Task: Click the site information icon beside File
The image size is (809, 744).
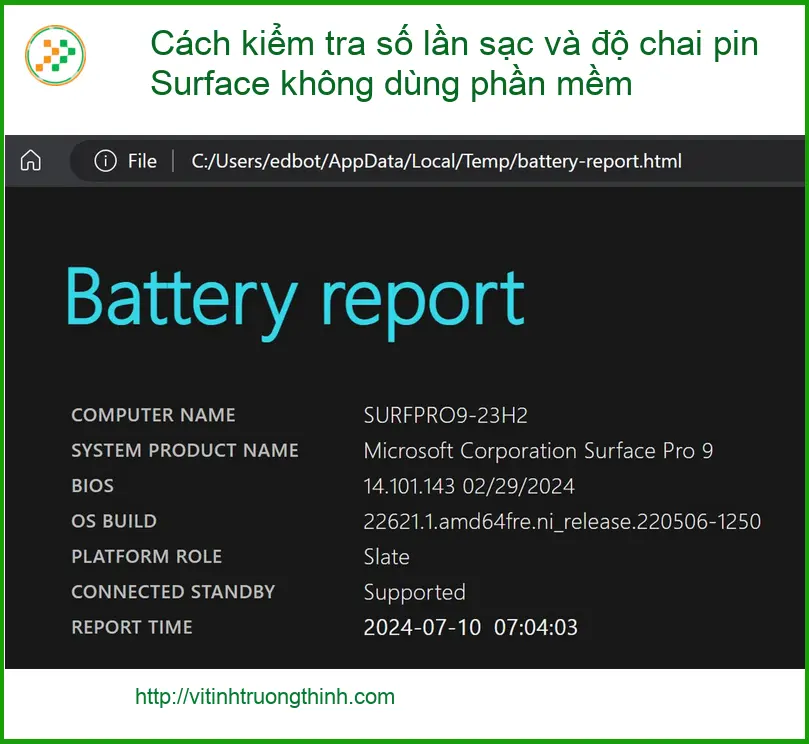Action: 105,161
